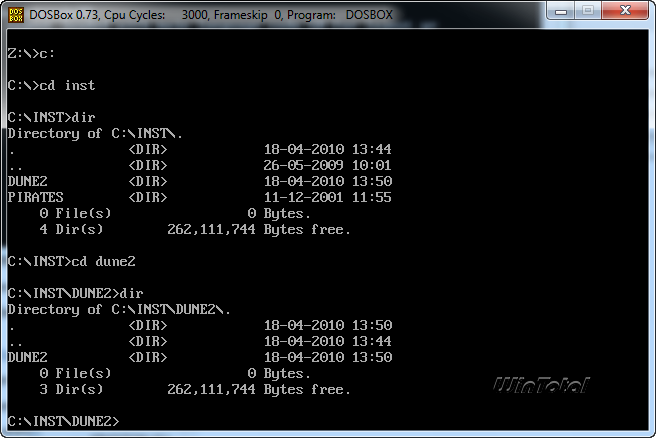This screenshot has width=656, height=438.
Task: Close the DOSBox window
Action: pos(625,10)
